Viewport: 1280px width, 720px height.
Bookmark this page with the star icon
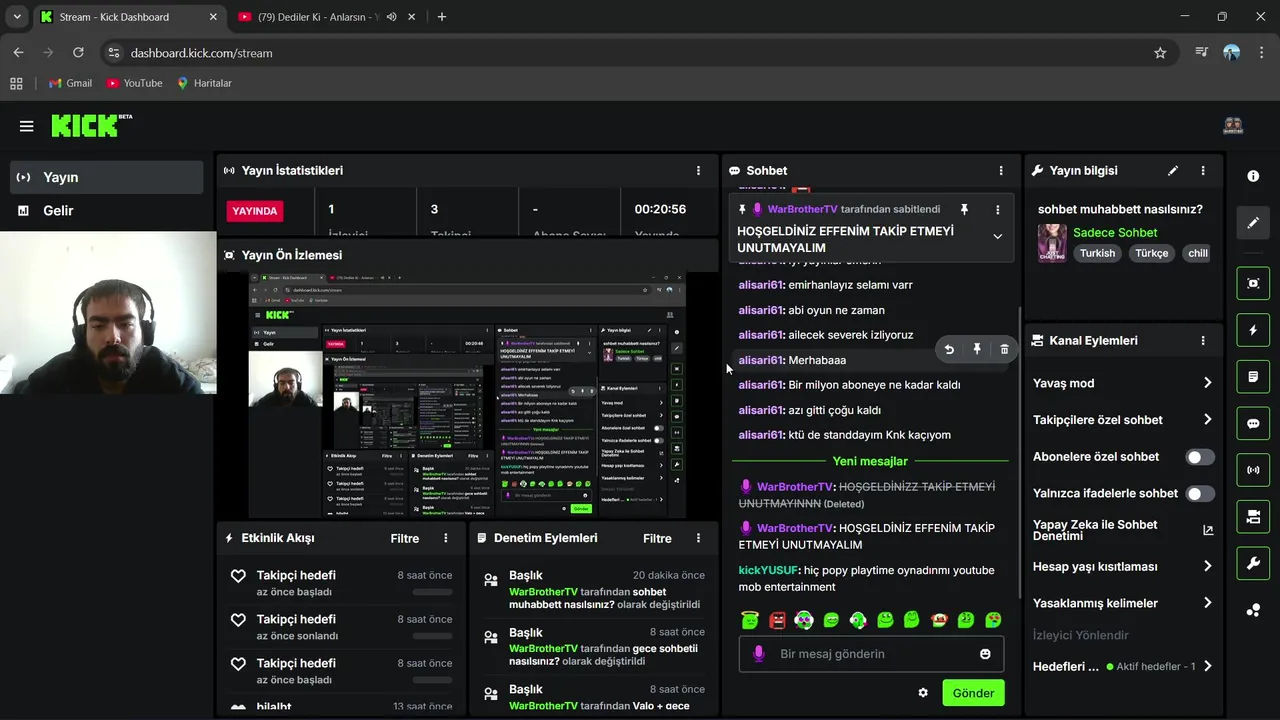coord(1160,53)
